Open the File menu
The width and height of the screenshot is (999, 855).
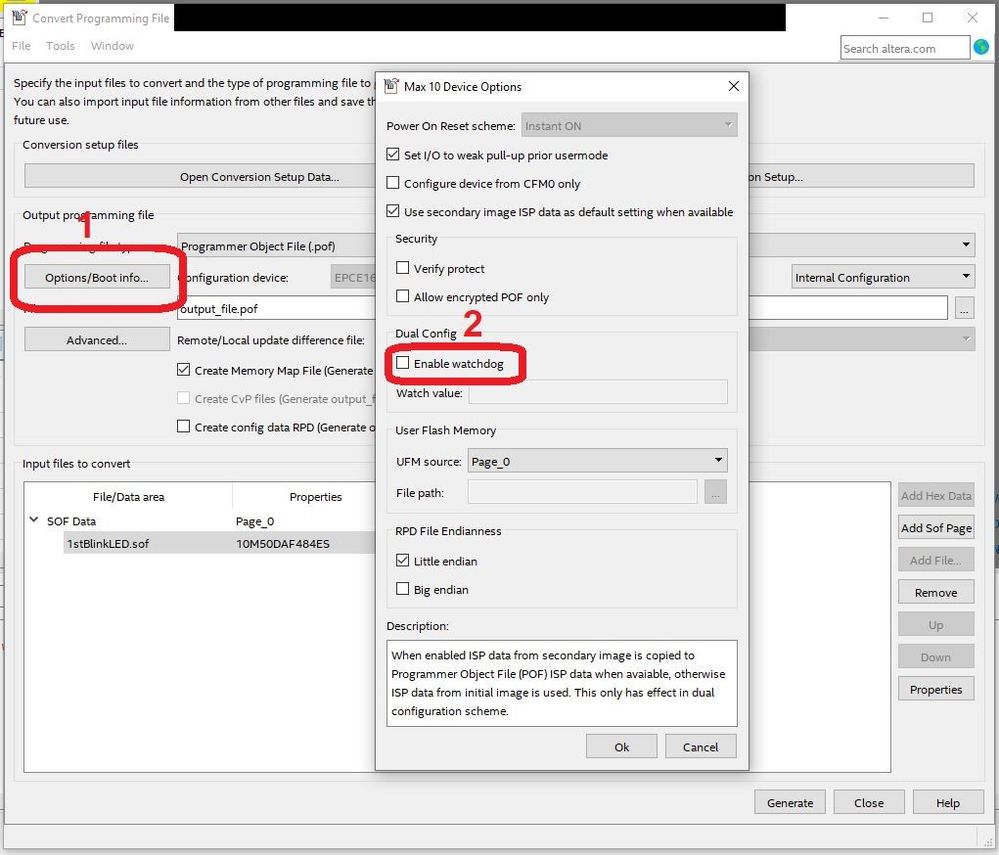[x=21, y=46]
